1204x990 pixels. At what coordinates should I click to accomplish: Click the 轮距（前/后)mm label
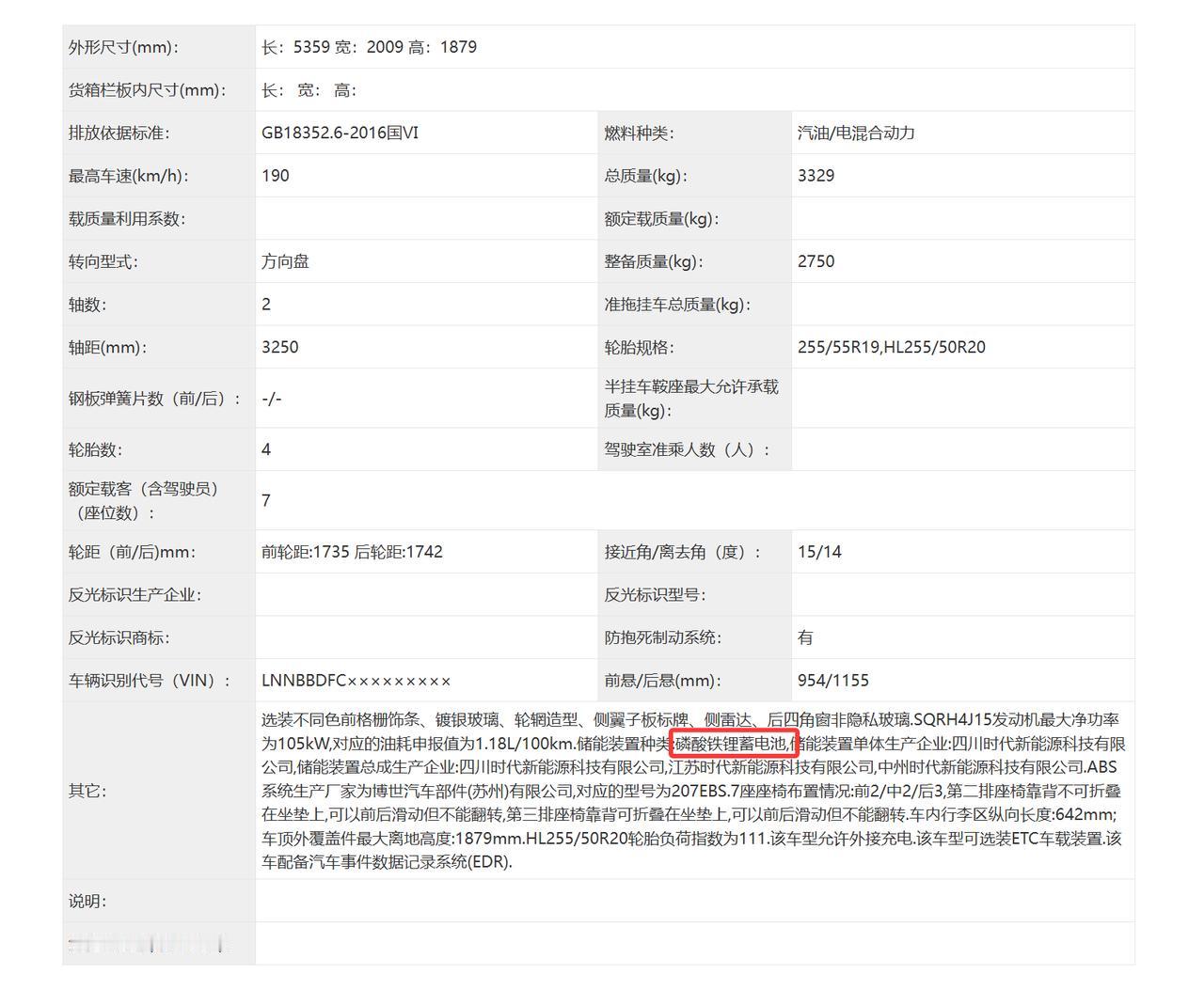point(132,553)
